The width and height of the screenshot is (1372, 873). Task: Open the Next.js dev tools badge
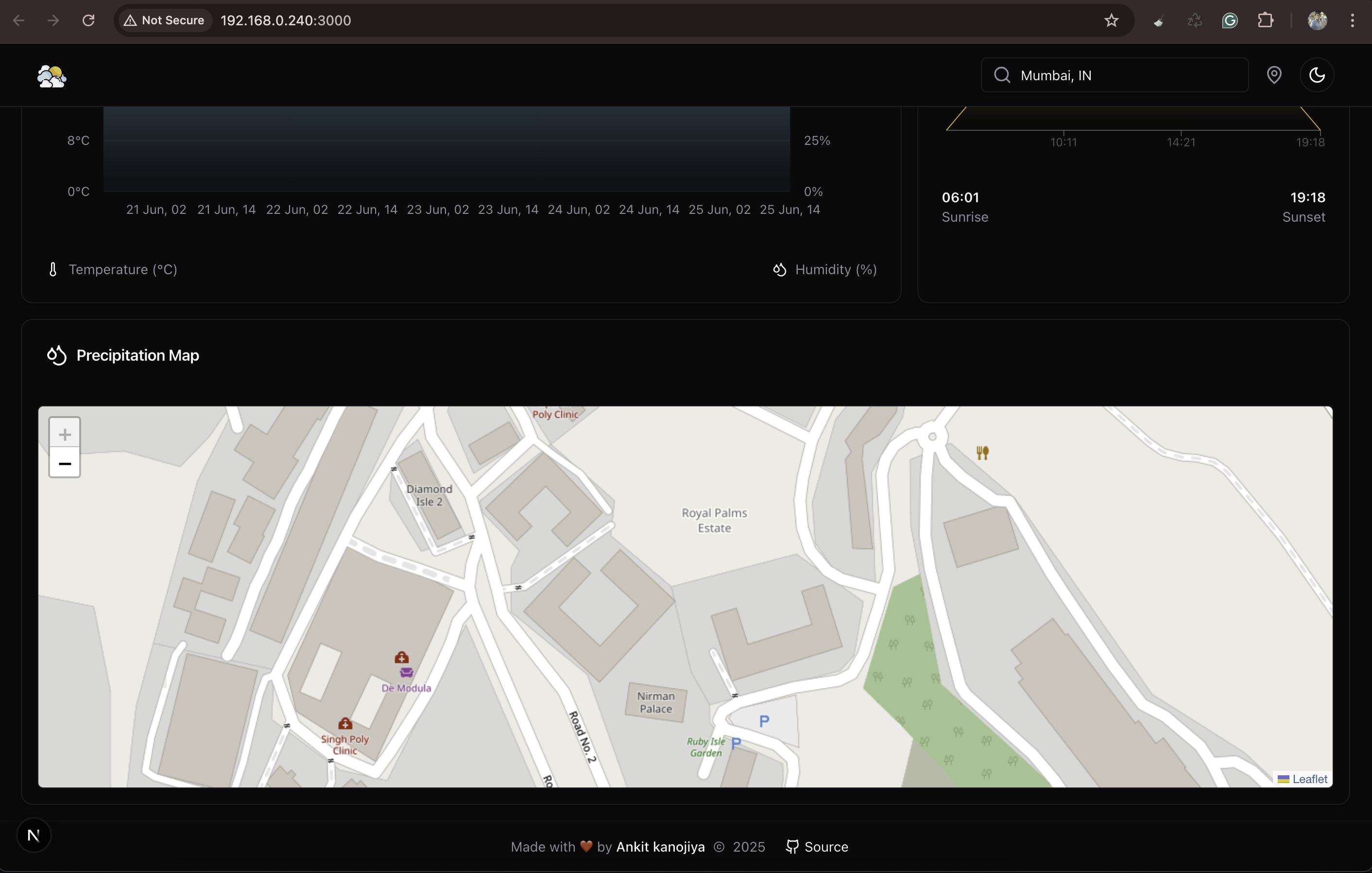(34, 836)
